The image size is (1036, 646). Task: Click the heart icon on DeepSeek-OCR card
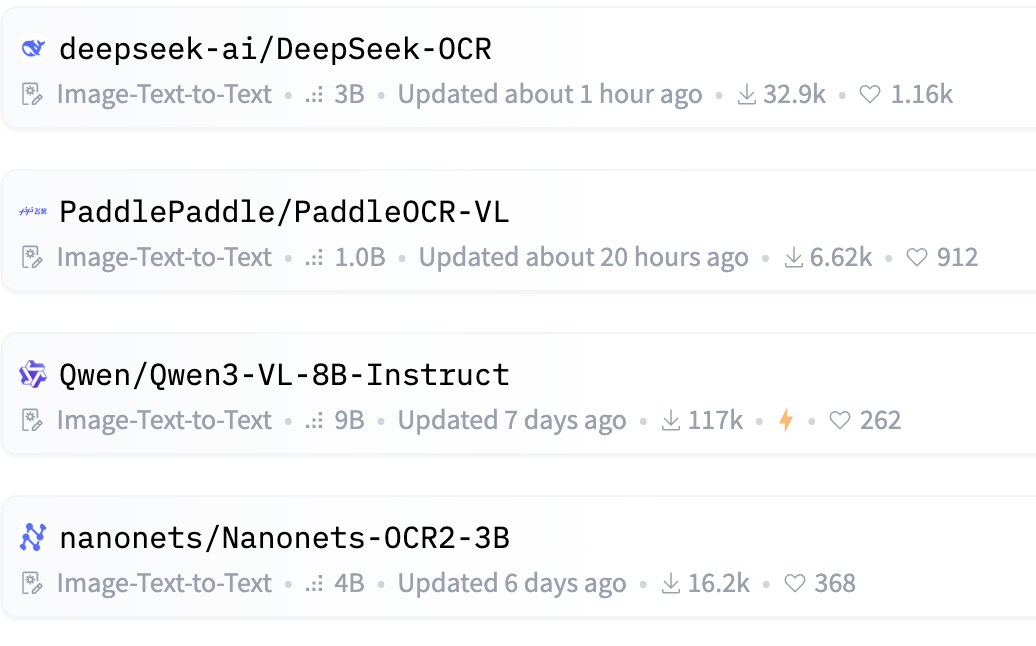coord(870,95)
